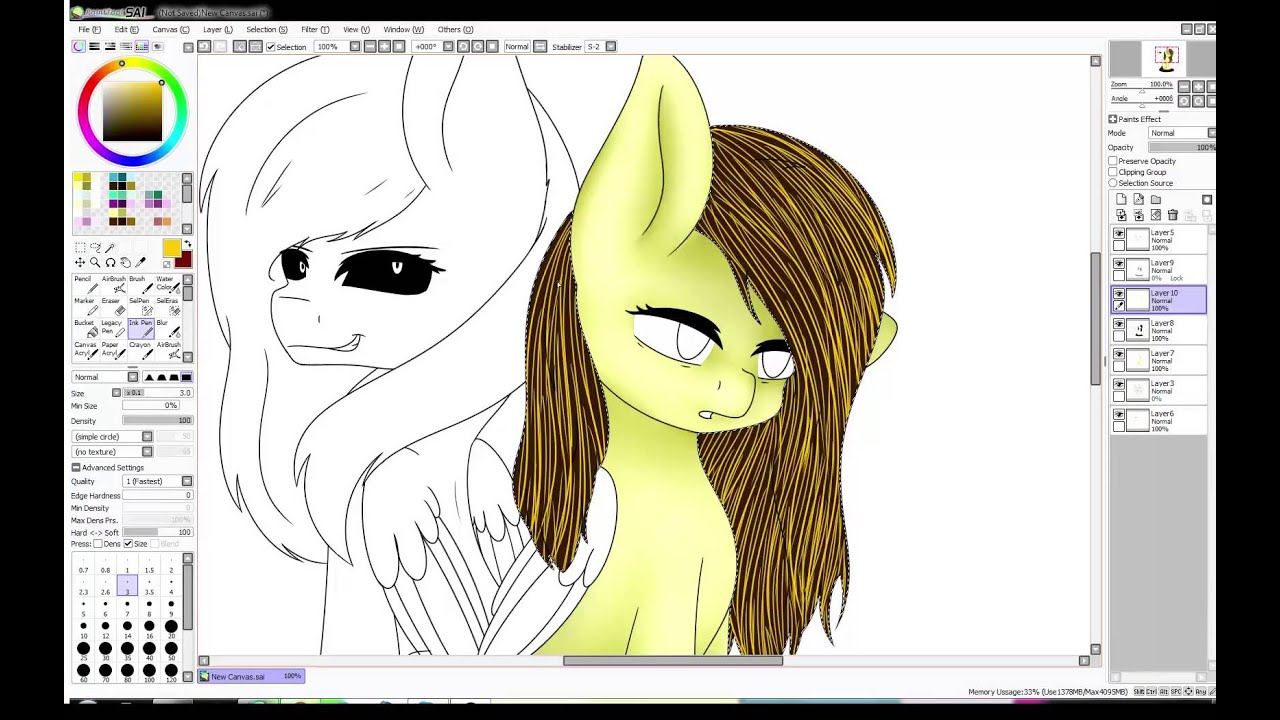Create a new layer folder
The width and height of the screenshot is (1280, 720).
(x=1156, y=200)
